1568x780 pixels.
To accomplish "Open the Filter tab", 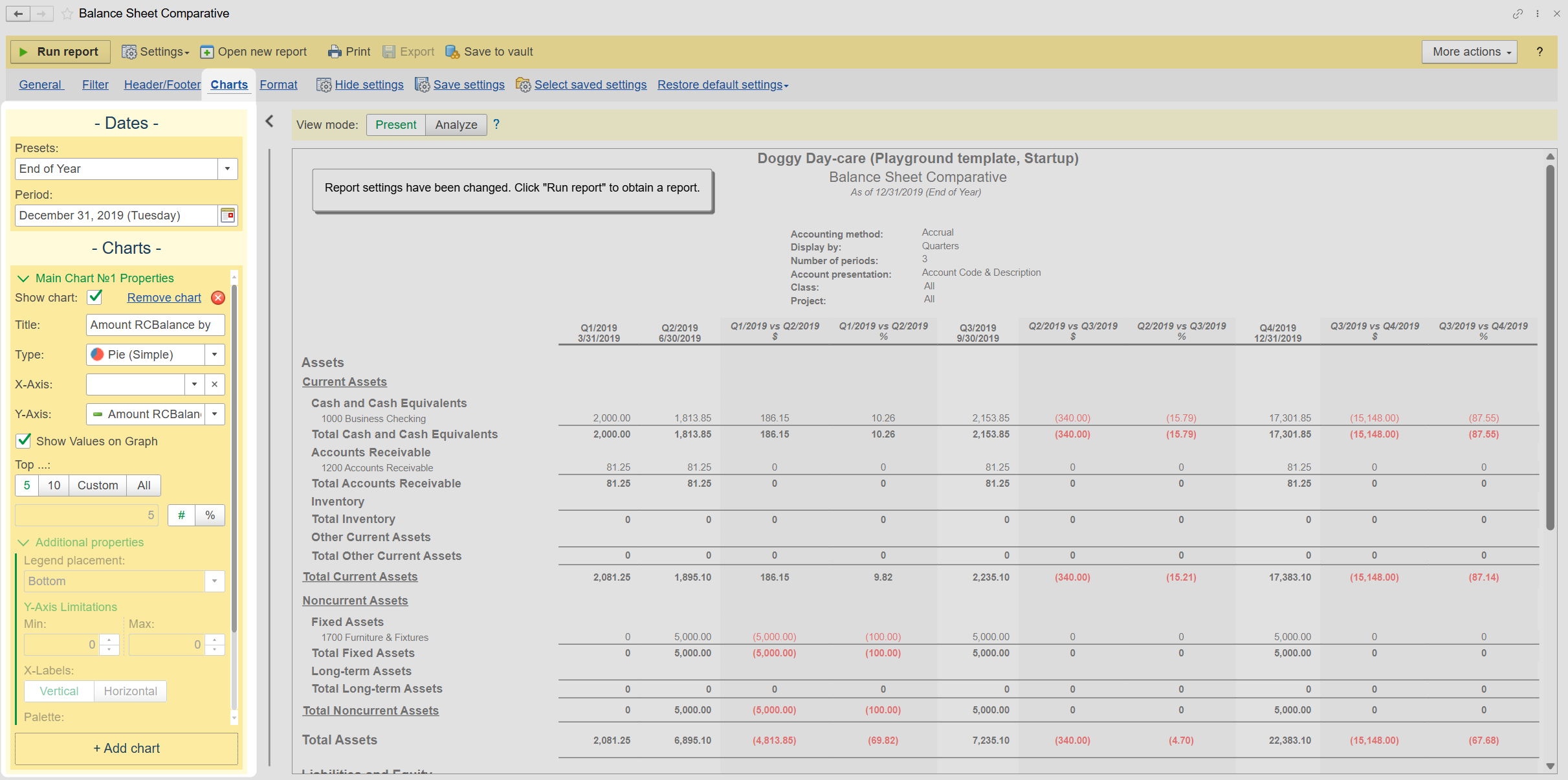I will 95,85.
